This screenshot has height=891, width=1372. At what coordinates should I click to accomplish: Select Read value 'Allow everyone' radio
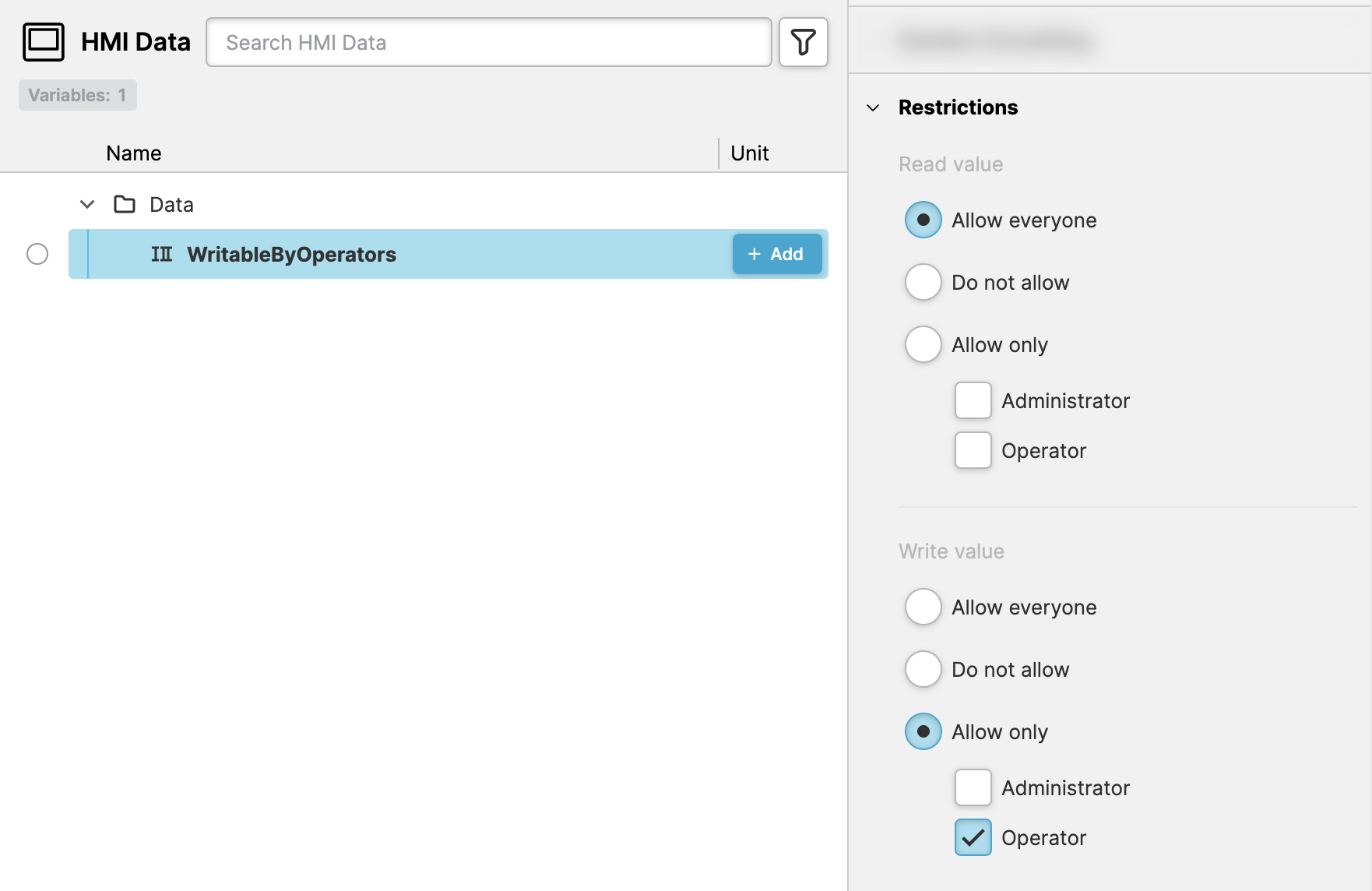point(923,220)
